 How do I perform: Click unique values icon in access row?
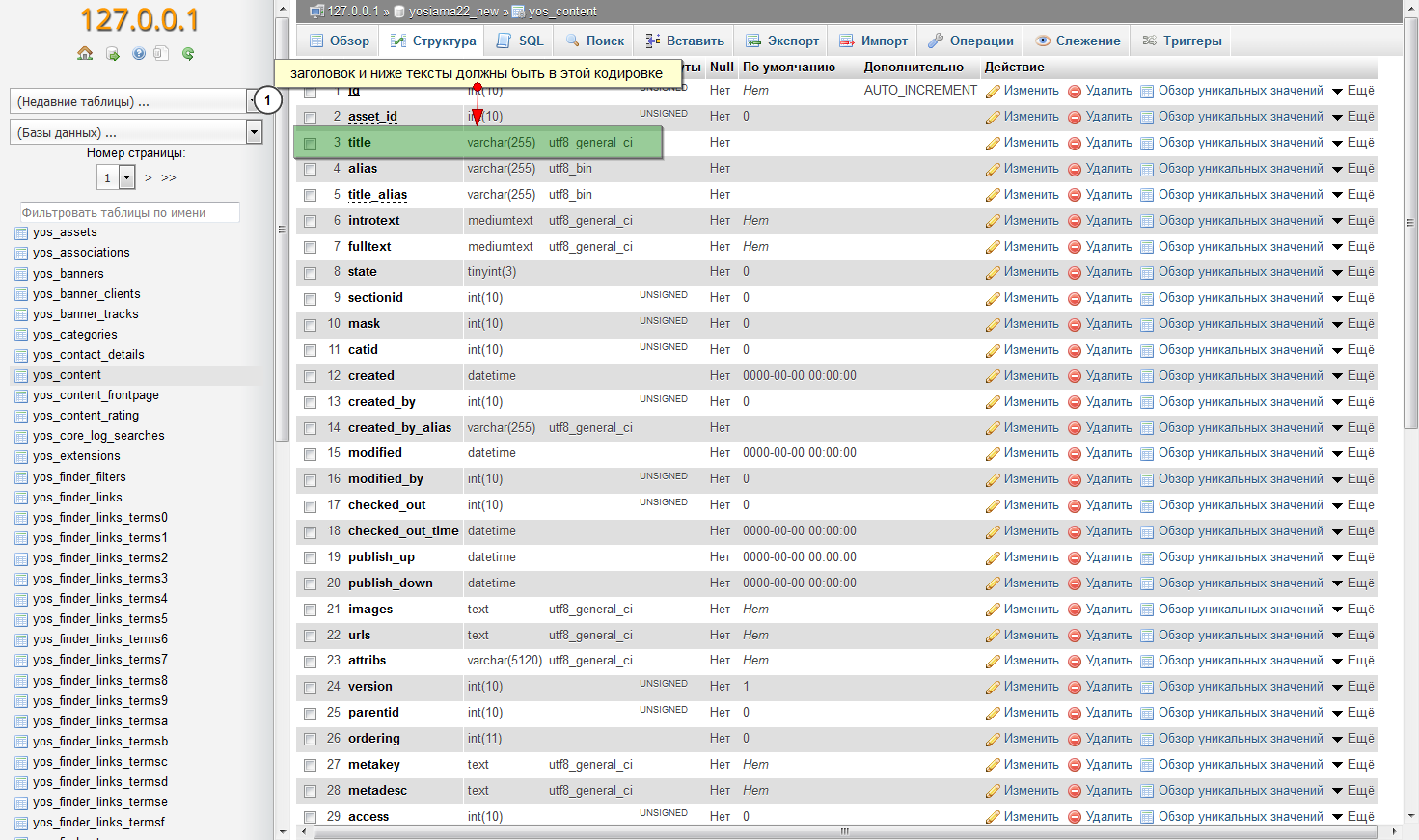(1147, 817)
